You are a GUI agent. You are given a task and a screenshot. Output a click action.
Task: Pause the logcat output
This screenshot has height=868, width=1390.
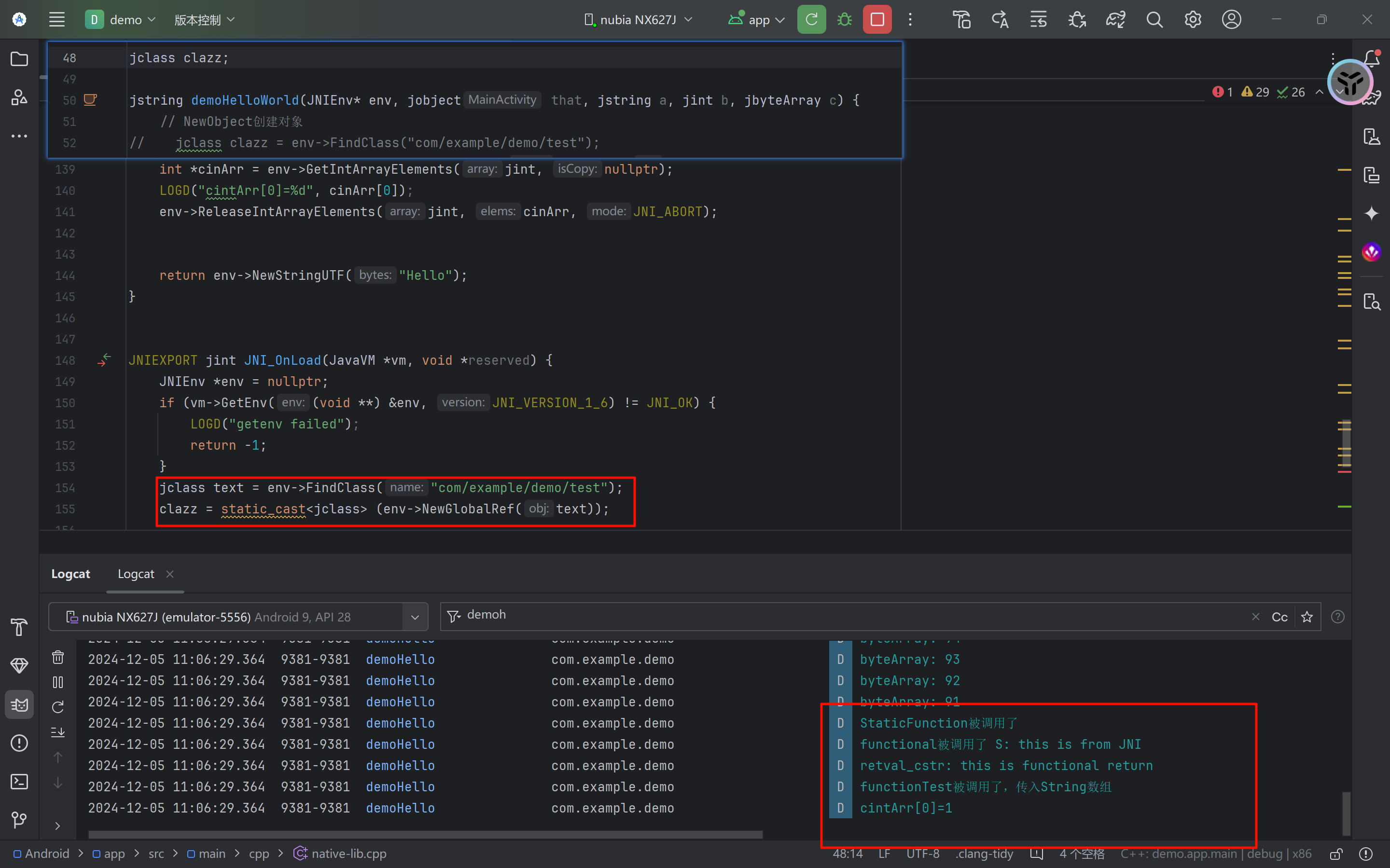click(58, 682)
